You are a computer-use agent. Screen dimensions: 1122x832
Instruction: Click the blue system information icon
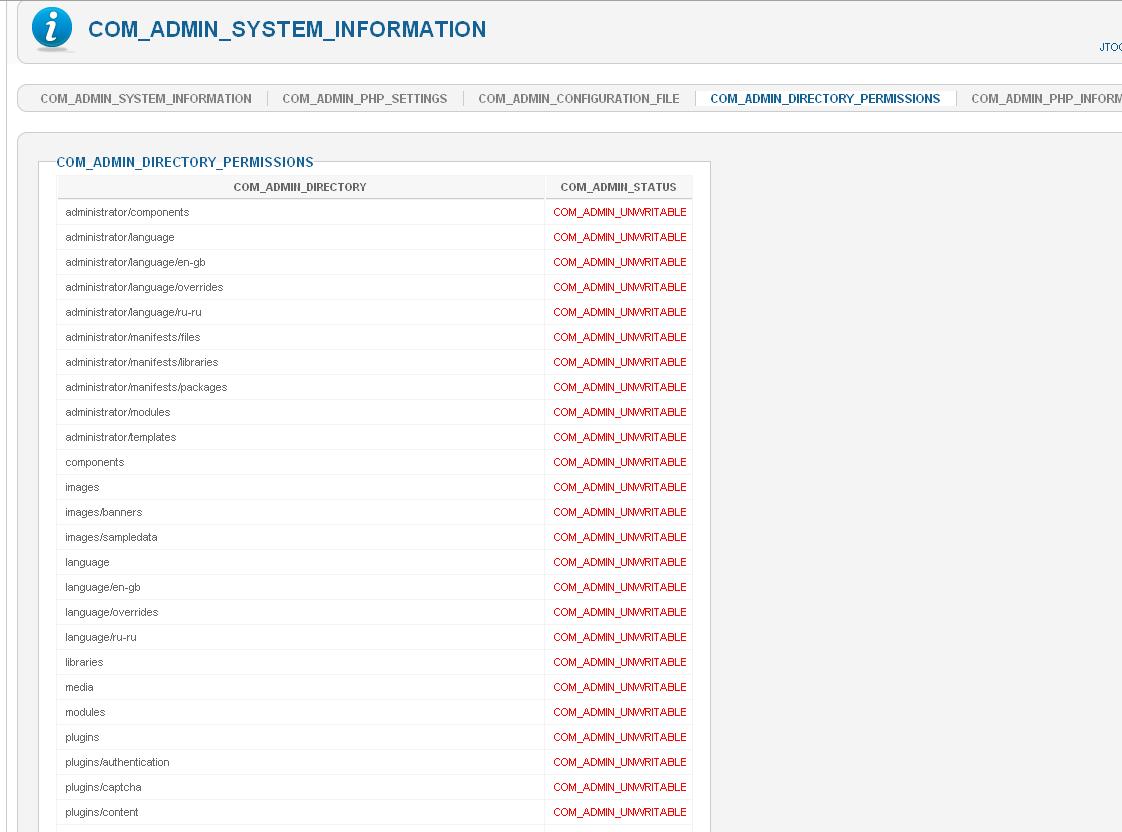[52, 29]
